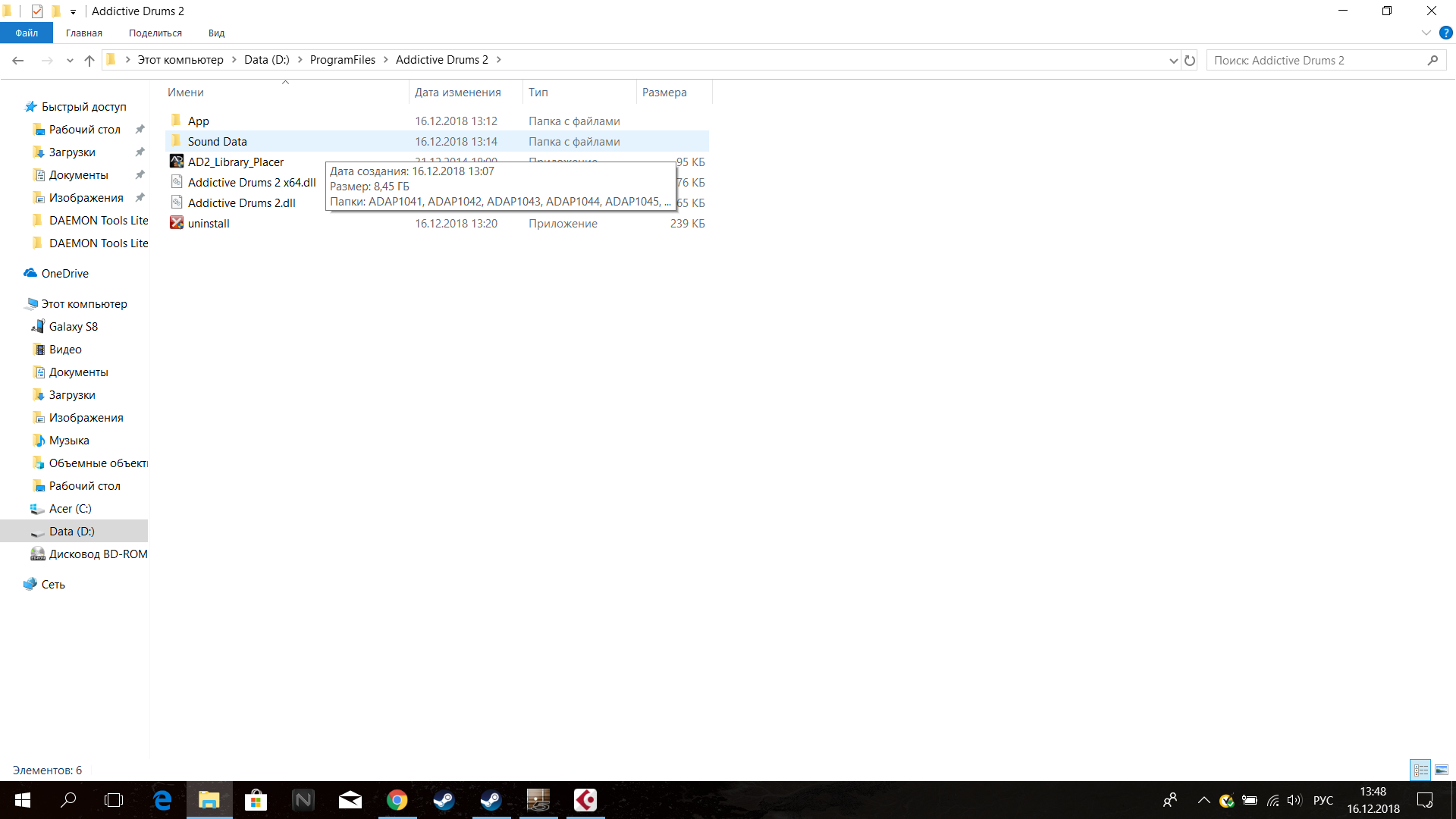The image size is (1456, 819).
Task: Open Steam from the taskbar
Action: coord(444,800)
